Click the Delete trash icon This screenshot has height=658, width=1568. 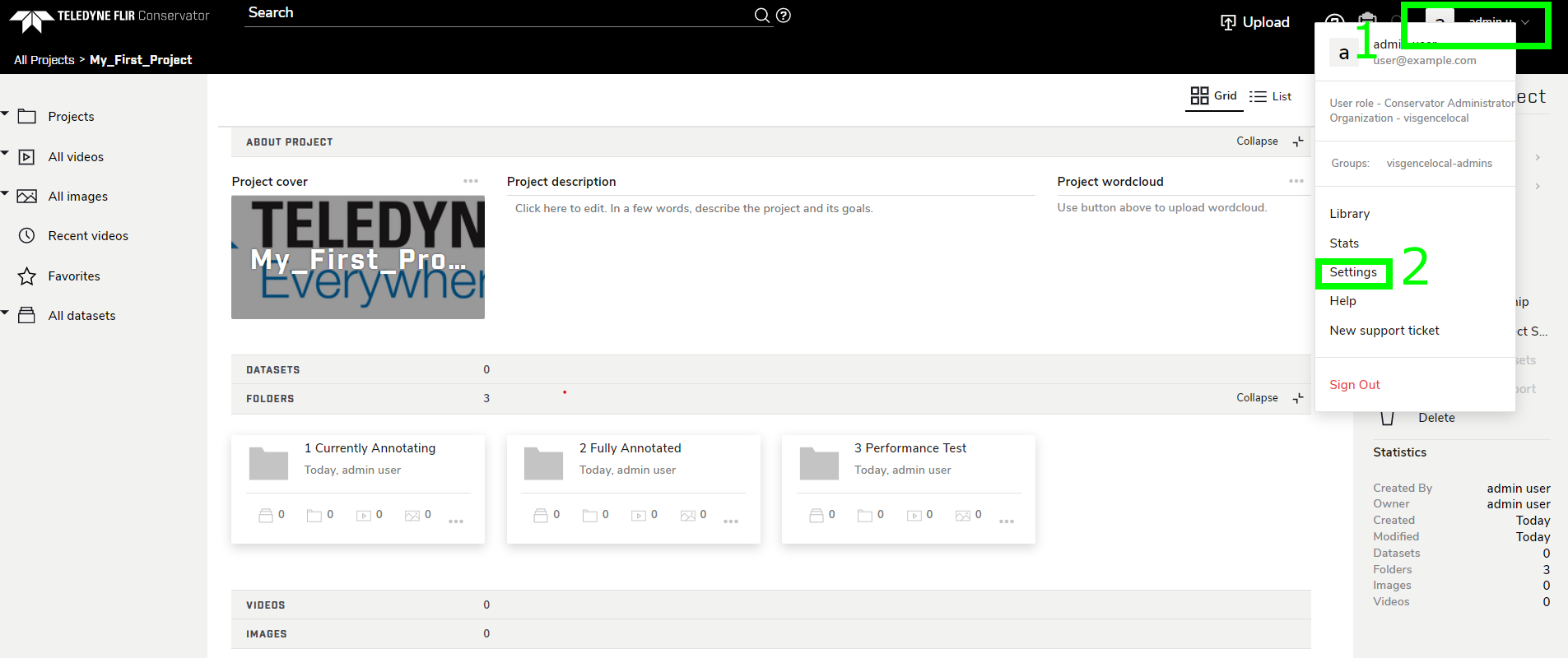[x=1388, y=418]
